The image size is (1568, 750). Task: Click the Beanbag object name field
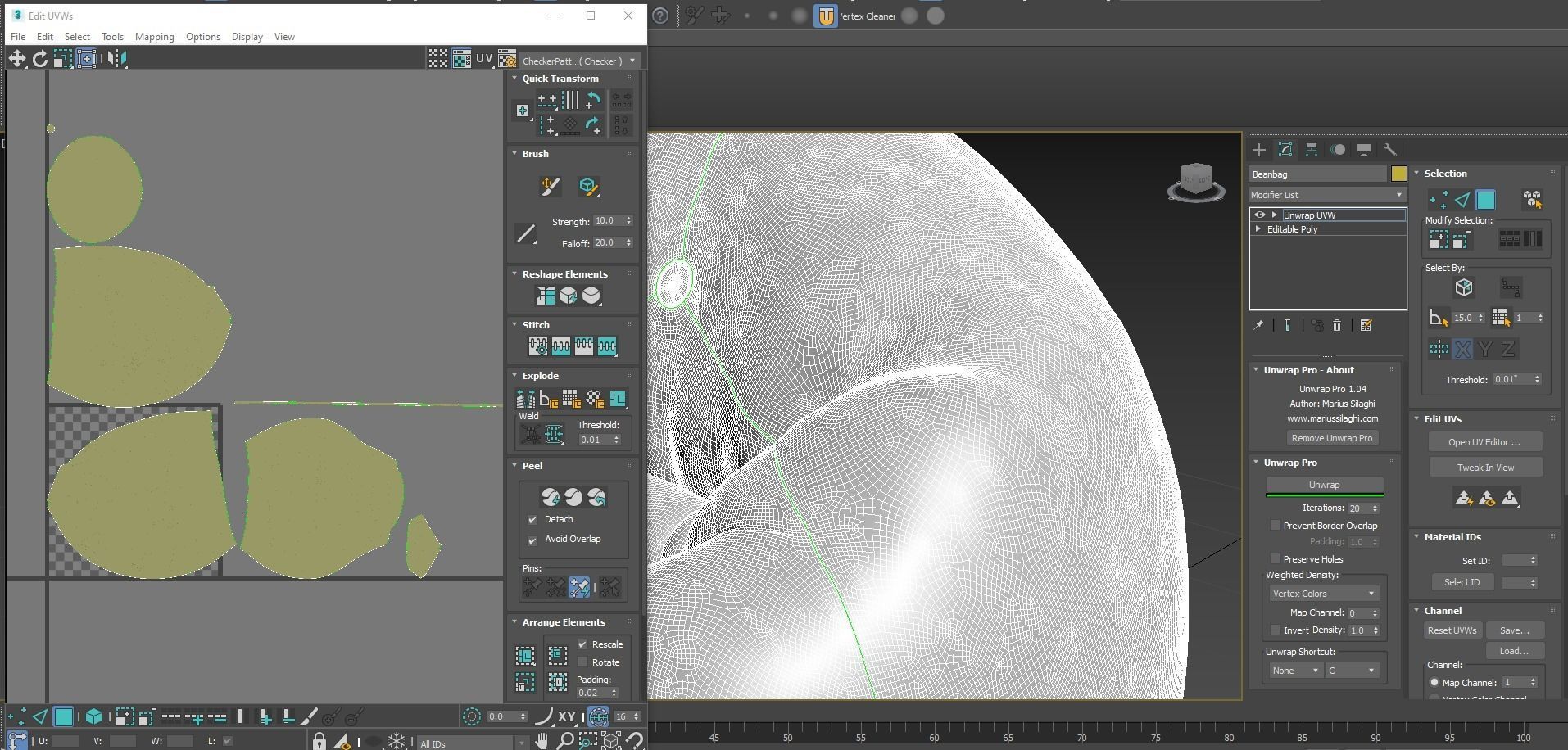[1317, 174]
